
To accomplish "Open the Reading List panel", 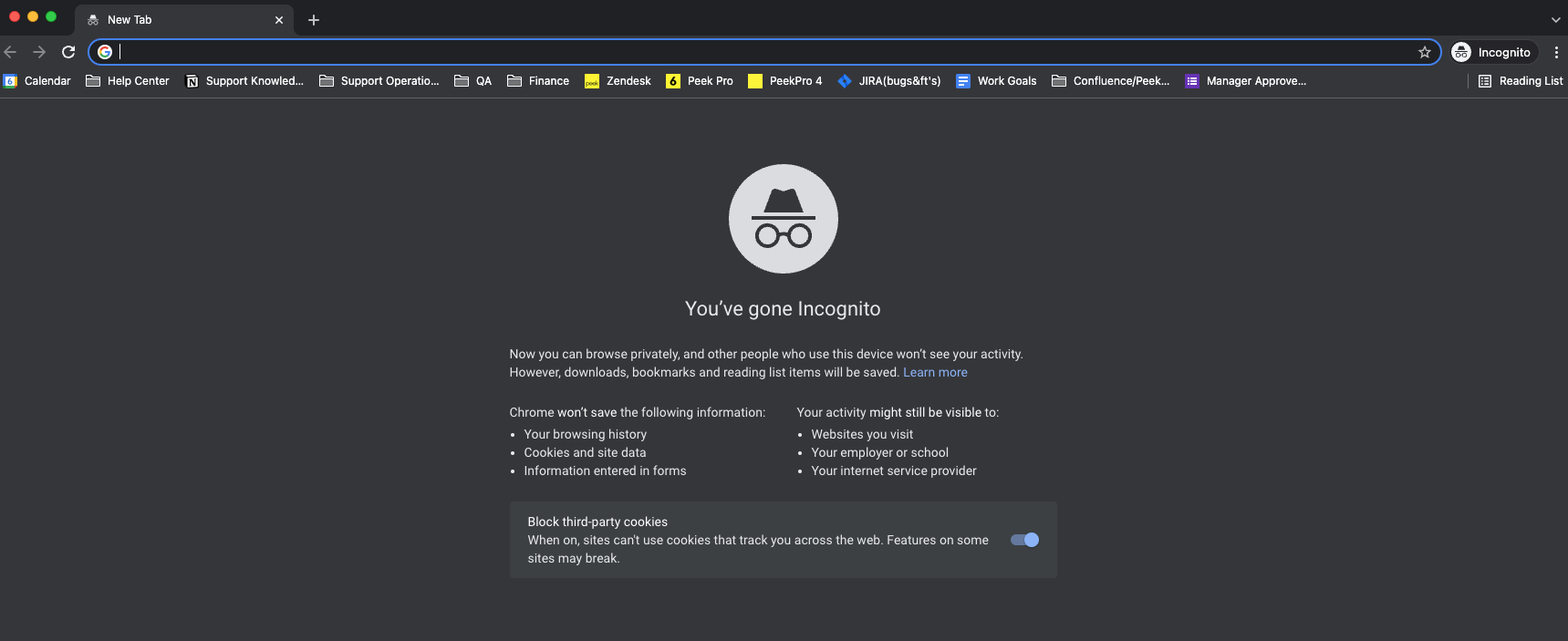I will coord(1520,81).
